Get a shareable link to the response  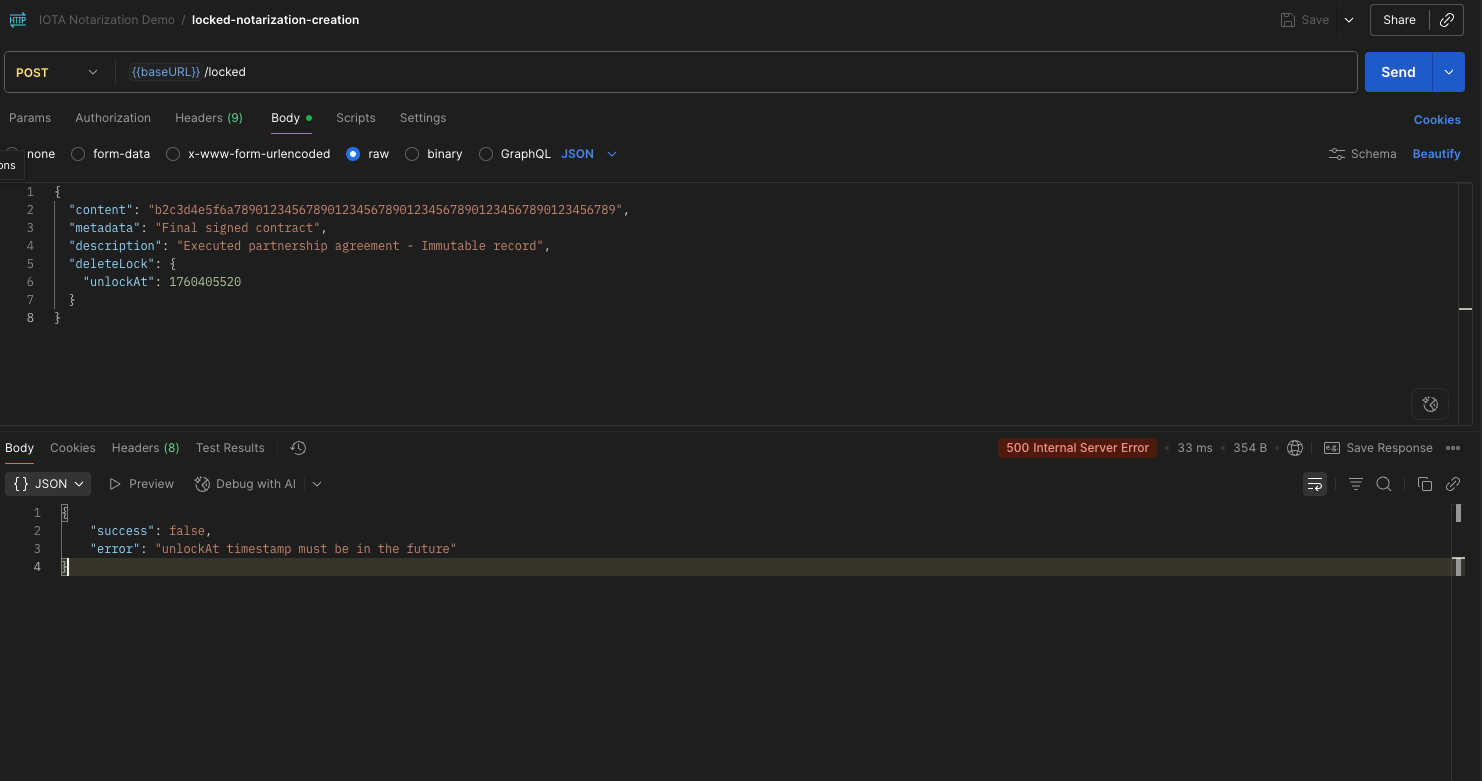coord(1453,483)
